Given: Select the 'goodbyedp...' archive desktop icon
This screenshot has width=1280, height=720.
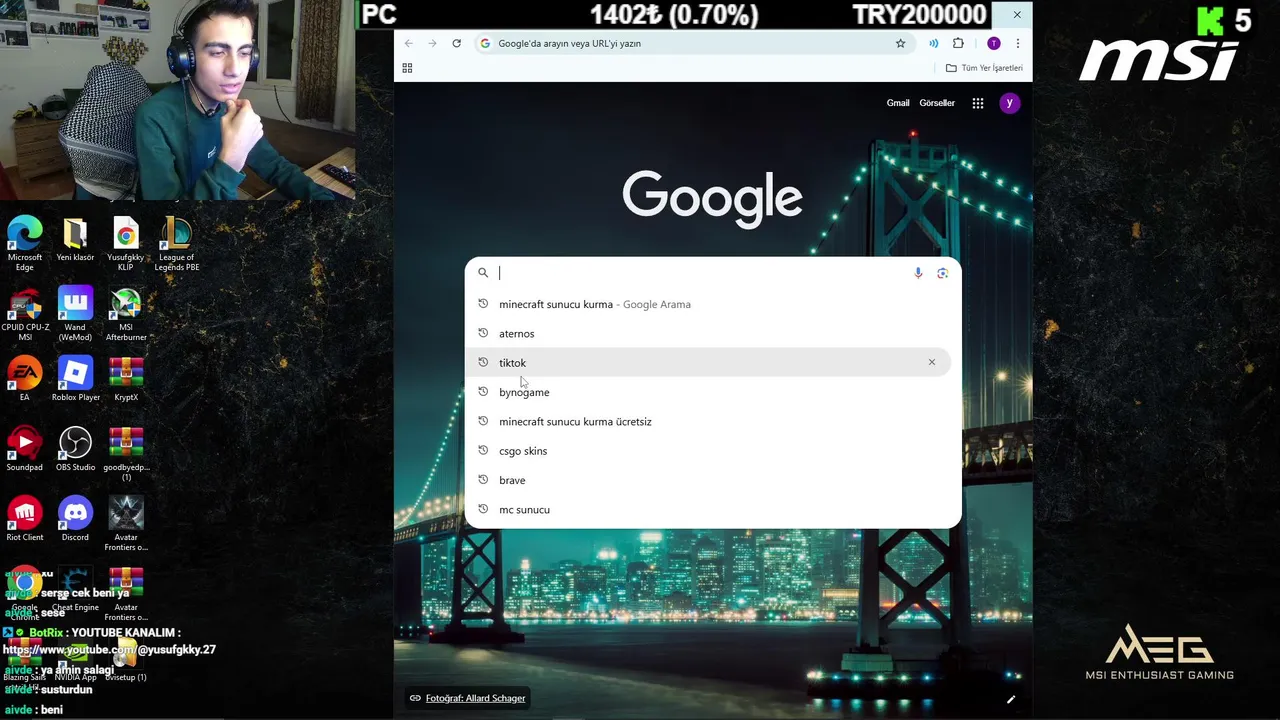Looking at the screenshot, I should (x=126, y=454).
